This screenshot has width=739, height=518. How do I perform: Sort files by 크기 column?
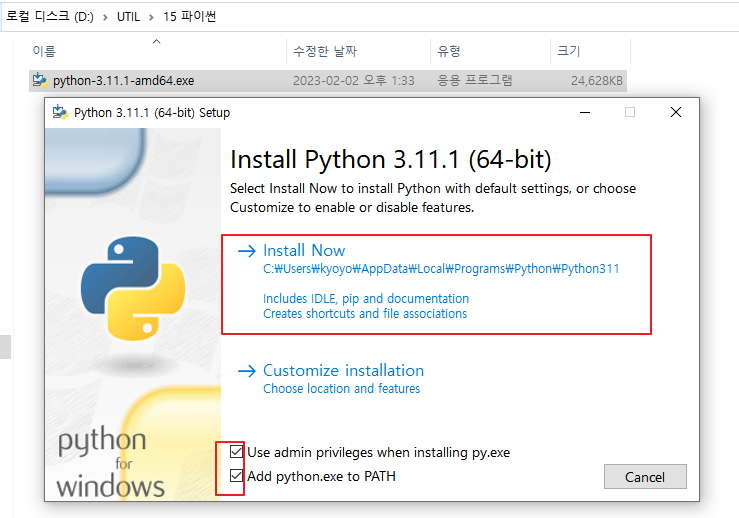click(568, 51)
